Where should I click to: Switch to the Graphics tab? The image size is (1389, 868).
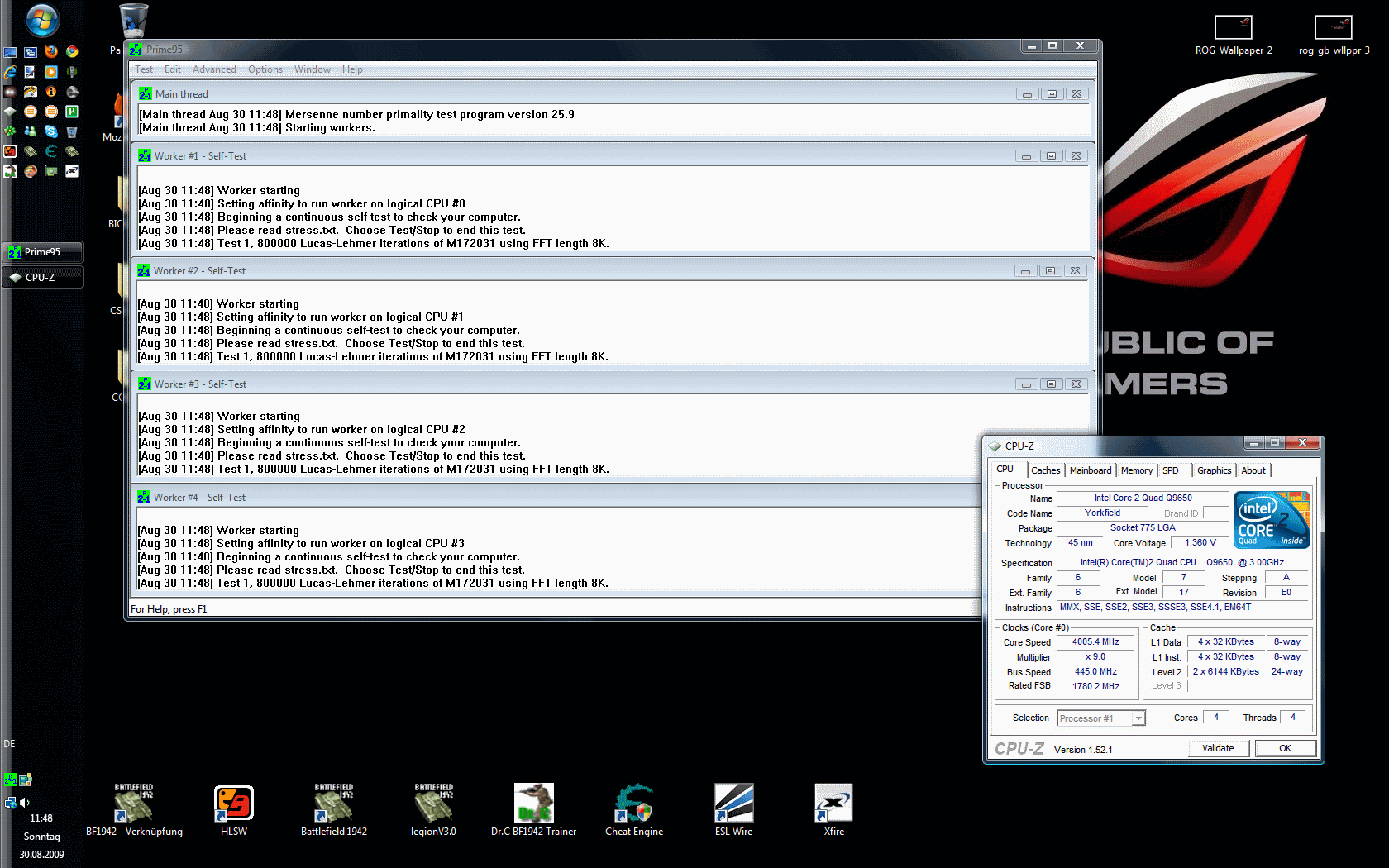click(x=1215, y=470)
